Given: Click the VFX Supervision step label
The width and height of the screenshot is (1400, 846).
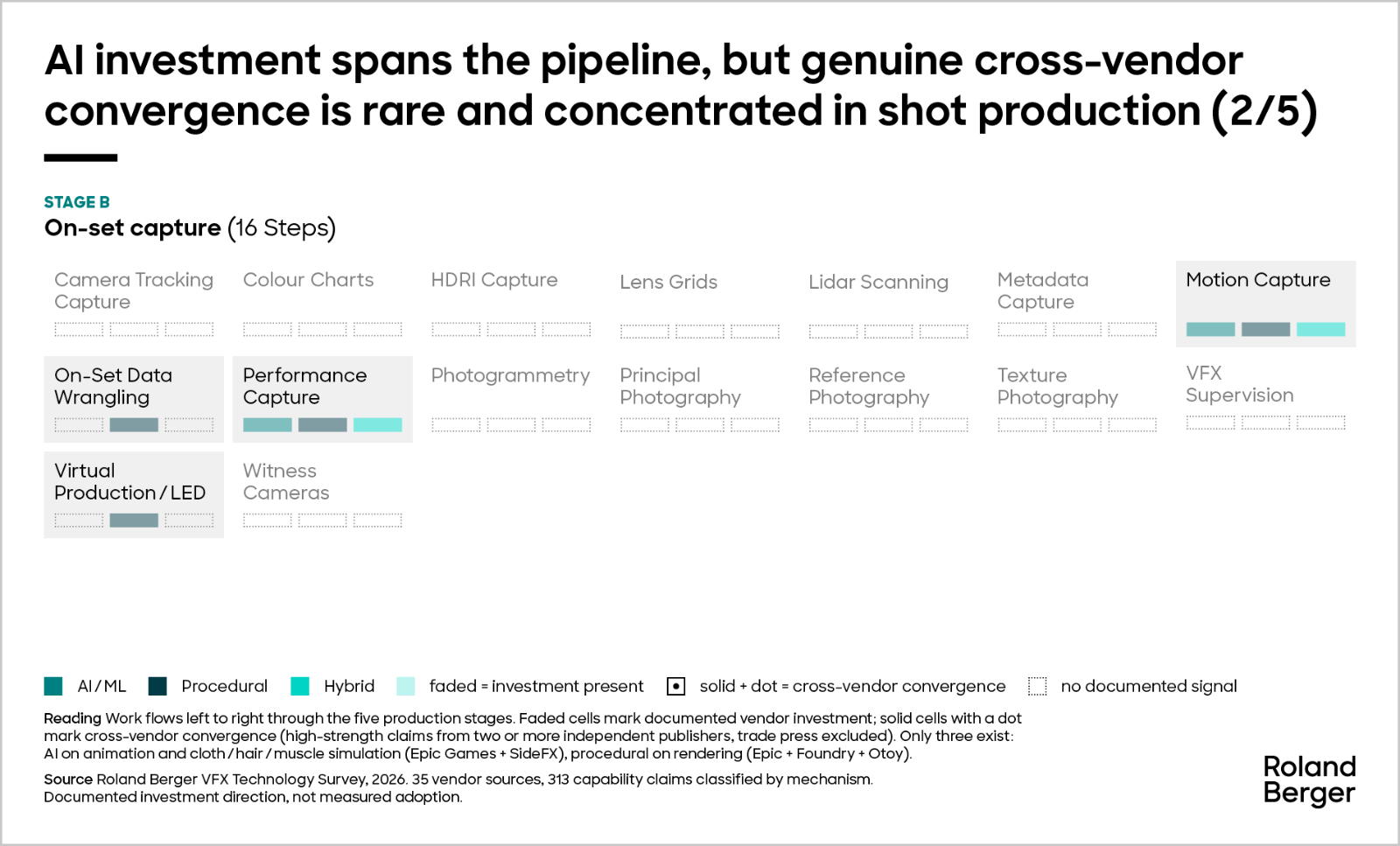Looking at the screenshot, I should point(1239,384).
